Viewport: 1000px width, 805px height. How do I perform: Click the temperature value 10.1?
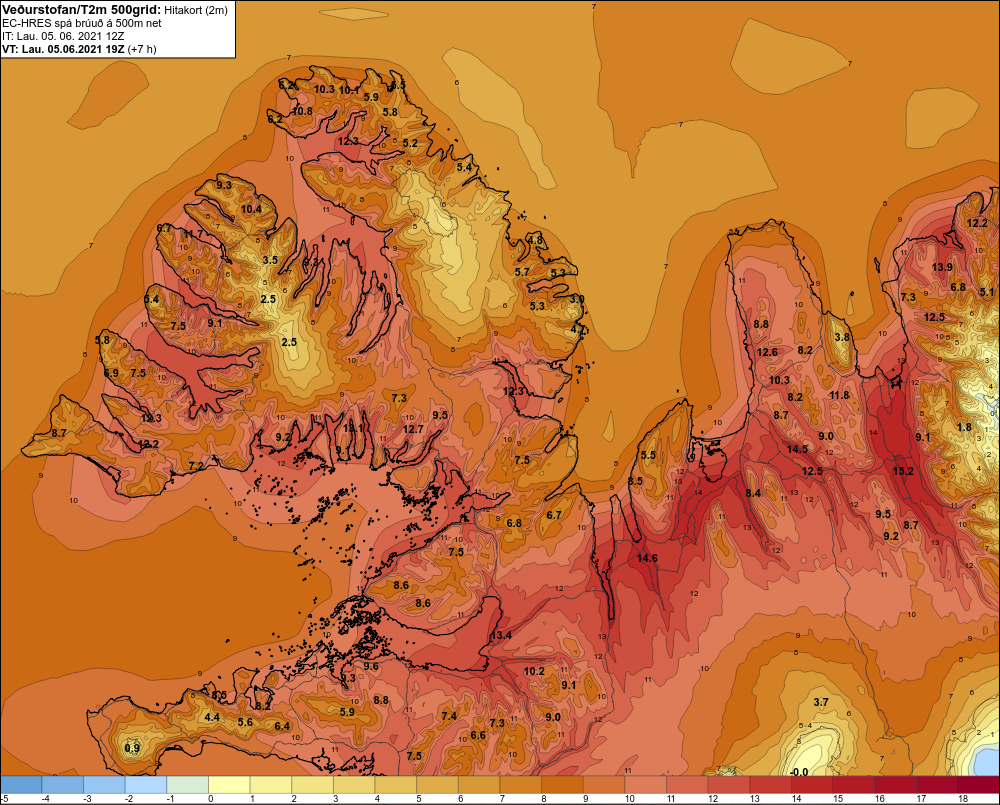click(349, 91)
